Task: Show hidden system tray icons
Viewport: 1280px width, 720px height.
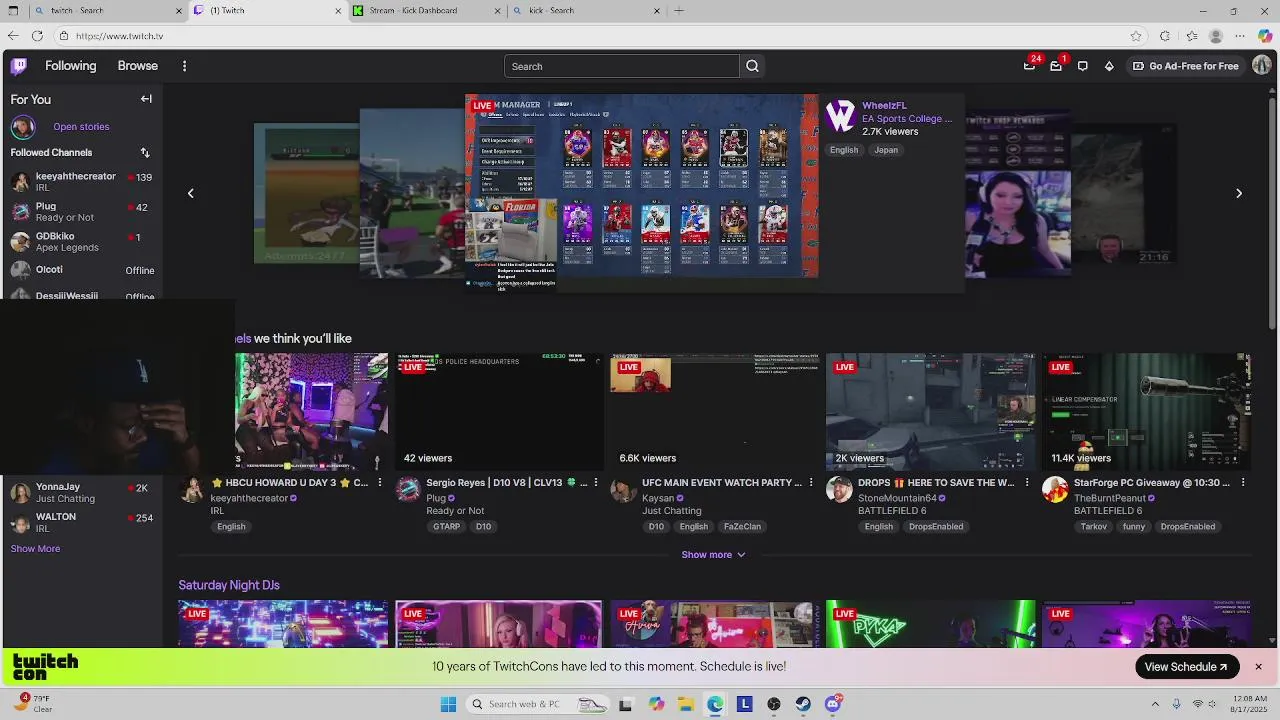Action: click(1155, 704)
